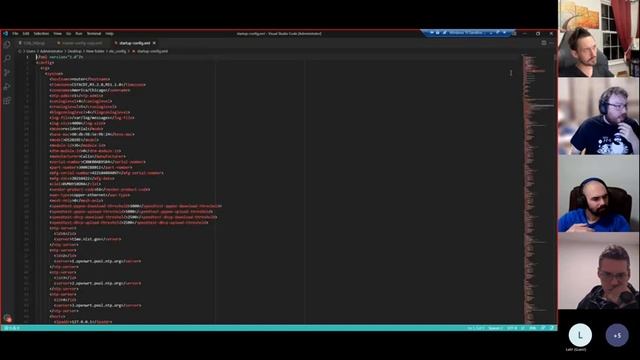Switch to the first editor tab

[34, 43]
